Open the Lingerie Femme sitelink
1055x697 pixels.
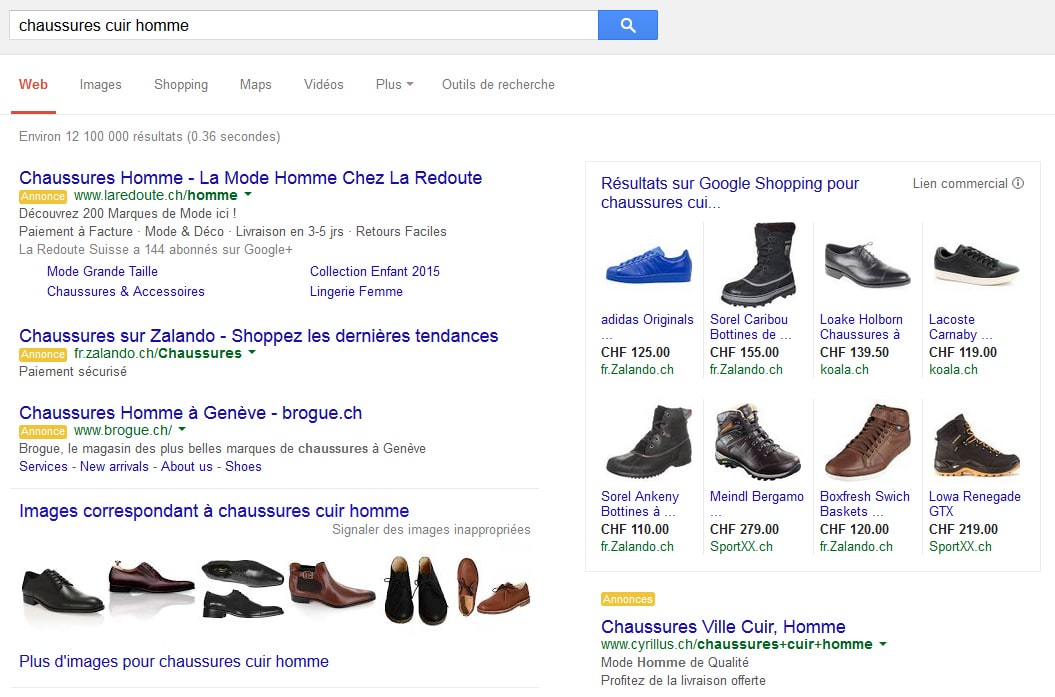click(357, 291)
